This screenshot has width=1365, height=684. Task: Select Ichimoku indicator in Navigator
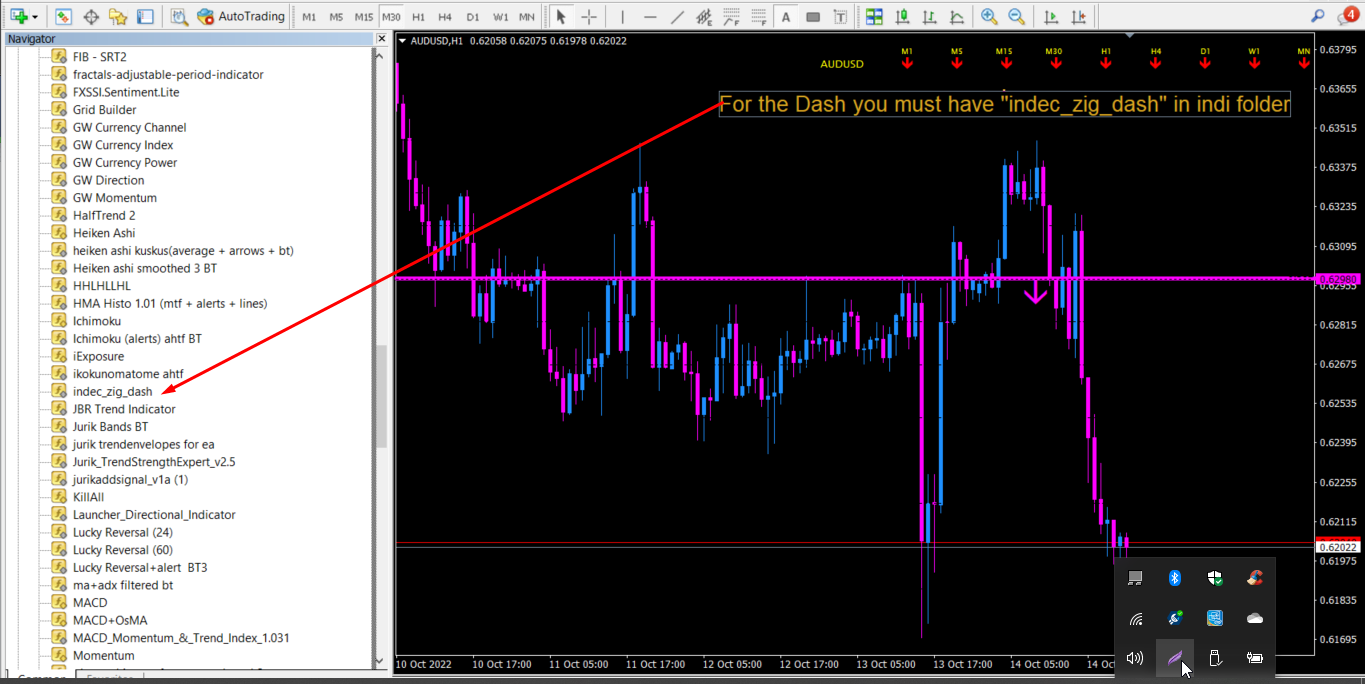coord(97,321)
